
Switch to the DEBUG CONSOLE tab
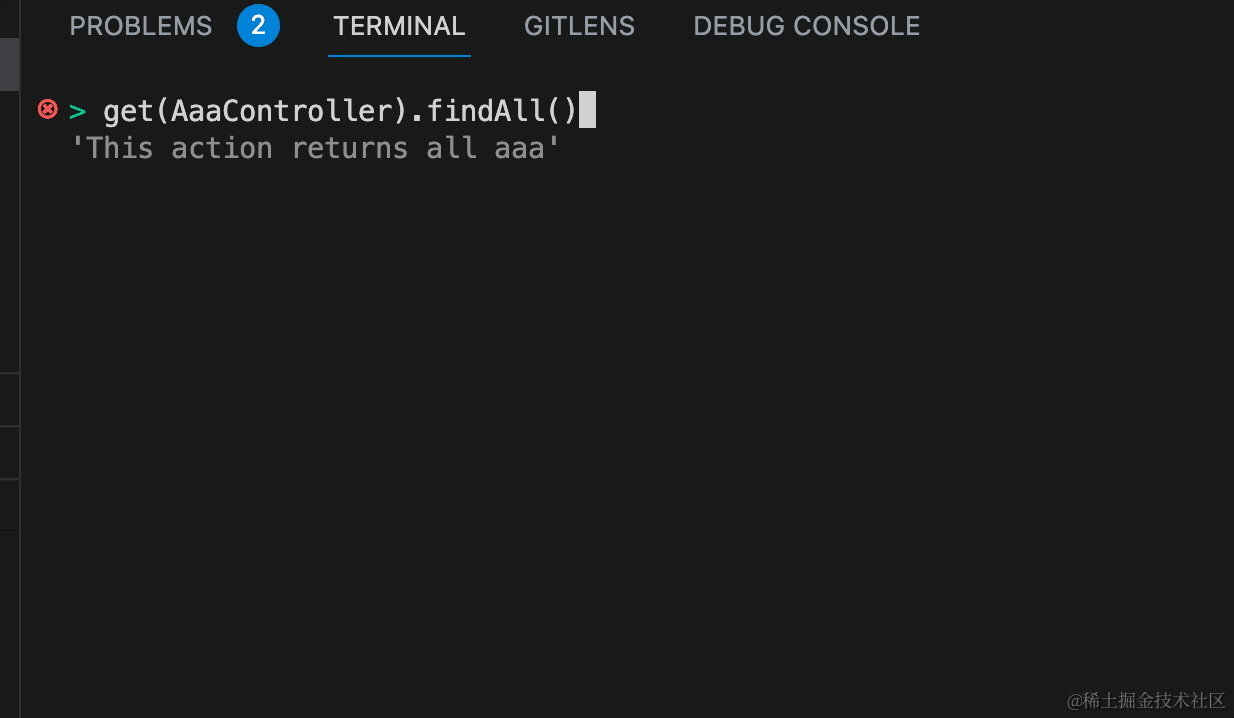(806, 26)
